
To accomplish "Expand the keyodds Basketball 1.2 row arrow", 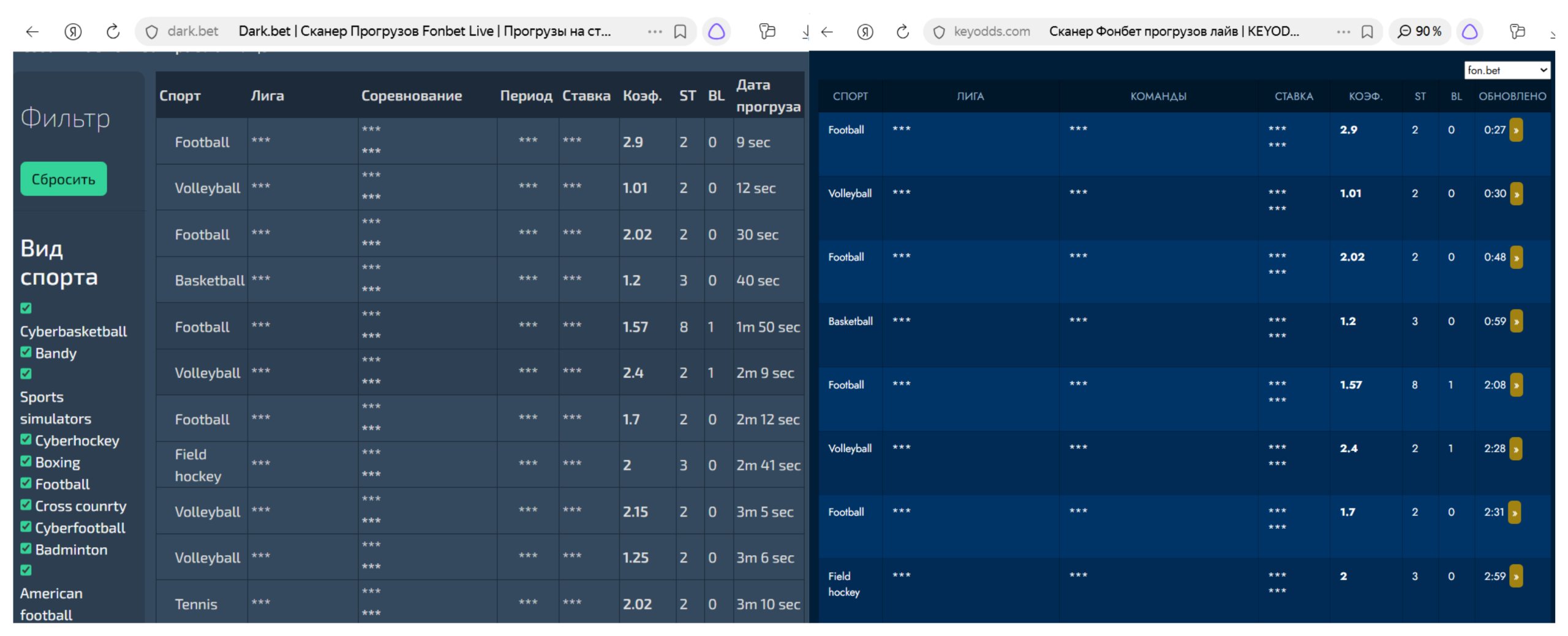I will [x=1515, y=321].
